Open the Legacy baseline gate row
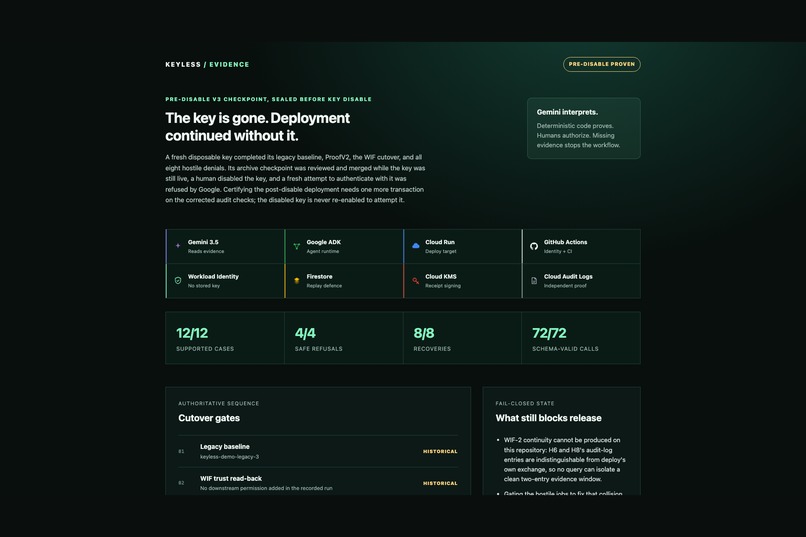Screen dimensions: 806x537 click(x=318, y=451)
